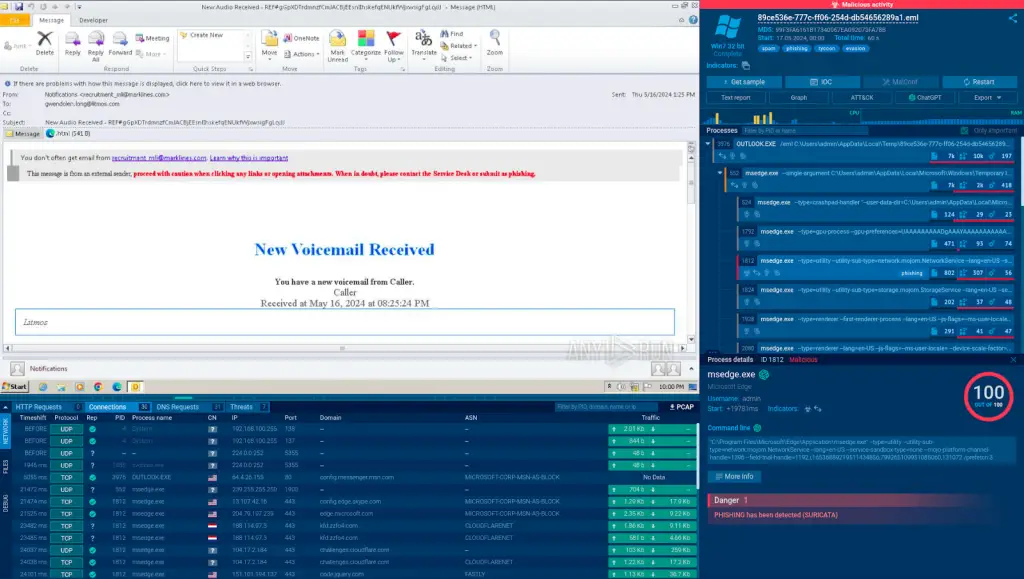
Task: Open Chrome from the Windows taskbar
Action: 98,386
